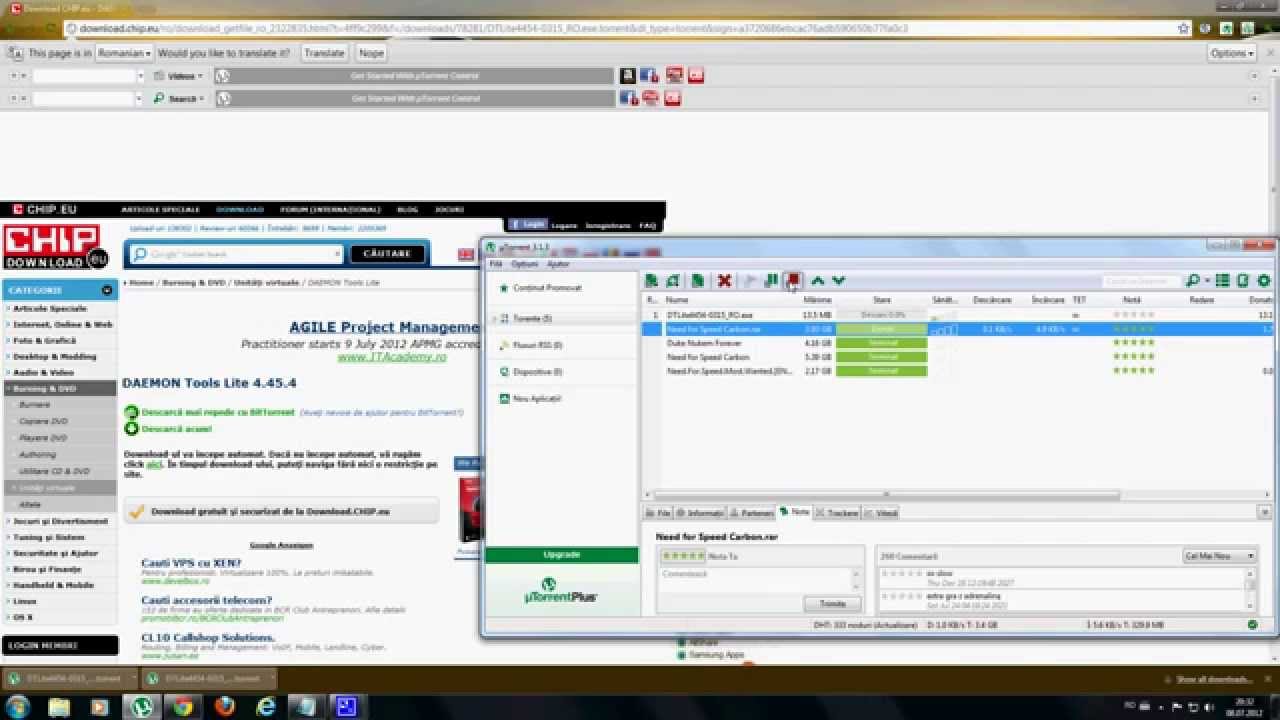Move torrent down in queue

pos(838,281)
